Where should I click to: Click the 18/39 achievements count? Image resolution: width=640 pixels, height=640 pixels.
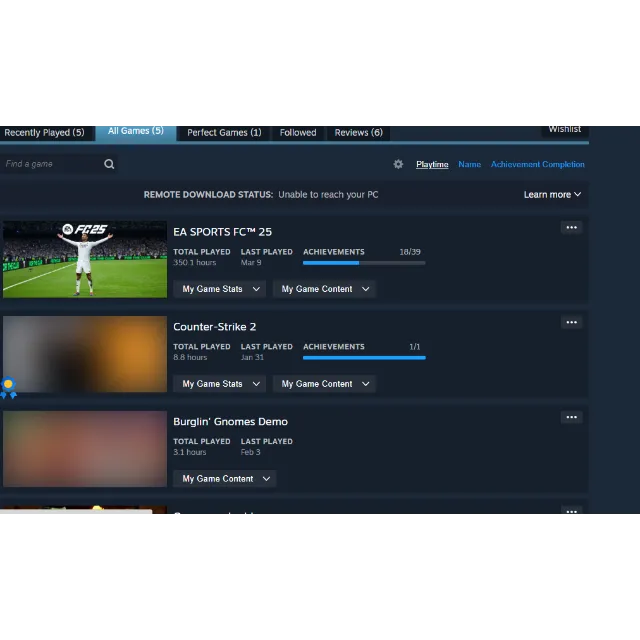pyautogui.click(x=410, y=252)
